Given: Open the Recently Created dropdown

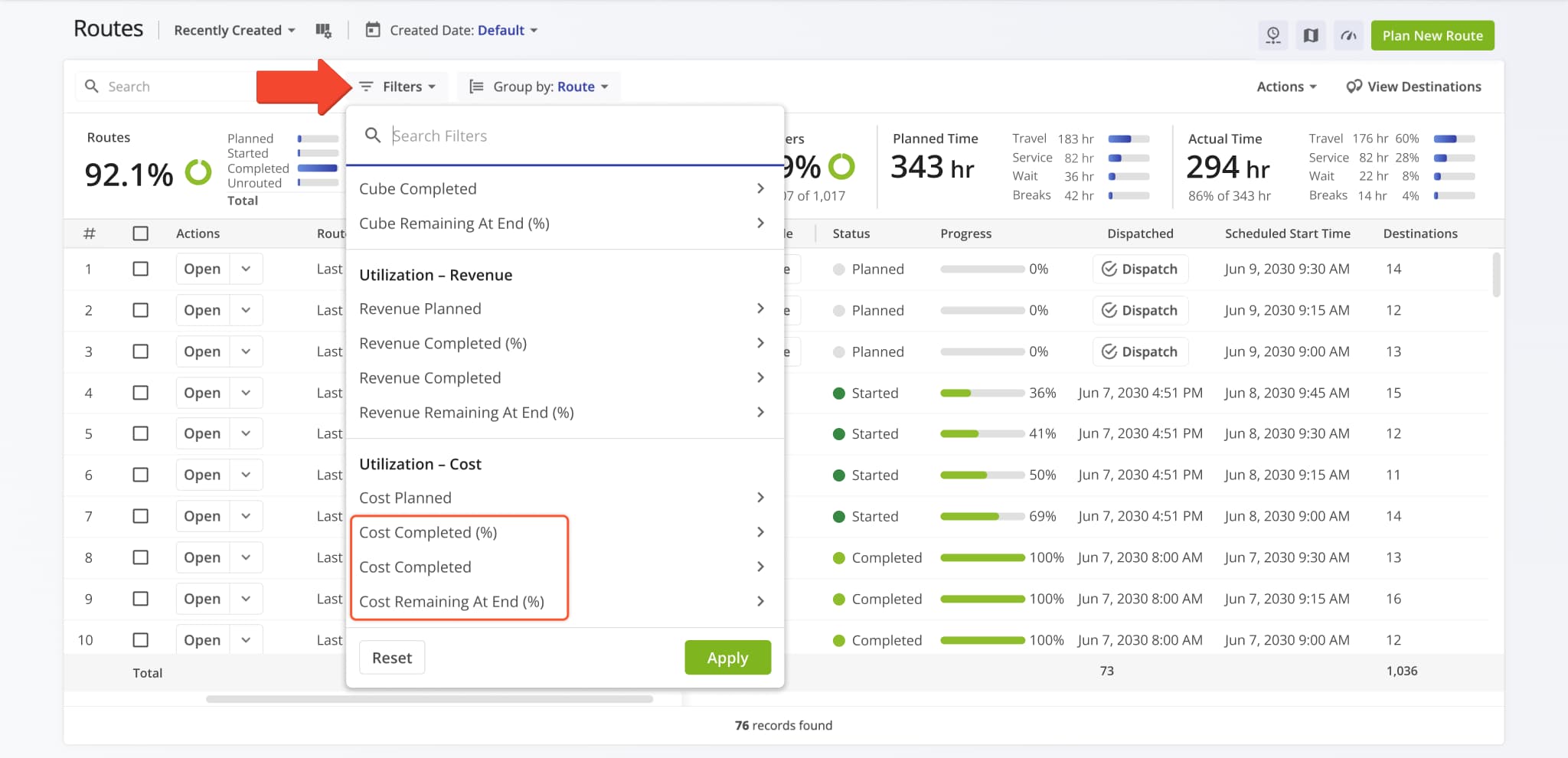Looking at the screenshot, I should [x=232, y=30].
